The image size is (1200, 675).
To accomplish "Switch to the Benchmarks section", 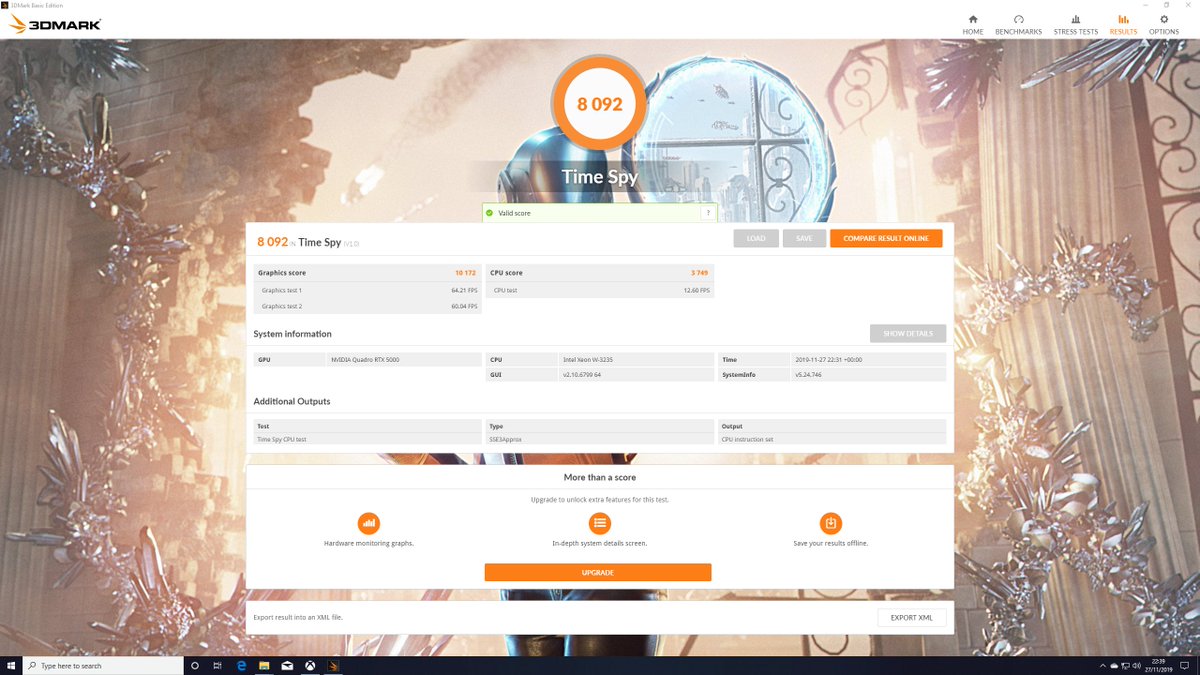I will pyautogui.click(x=1018, y=20).
